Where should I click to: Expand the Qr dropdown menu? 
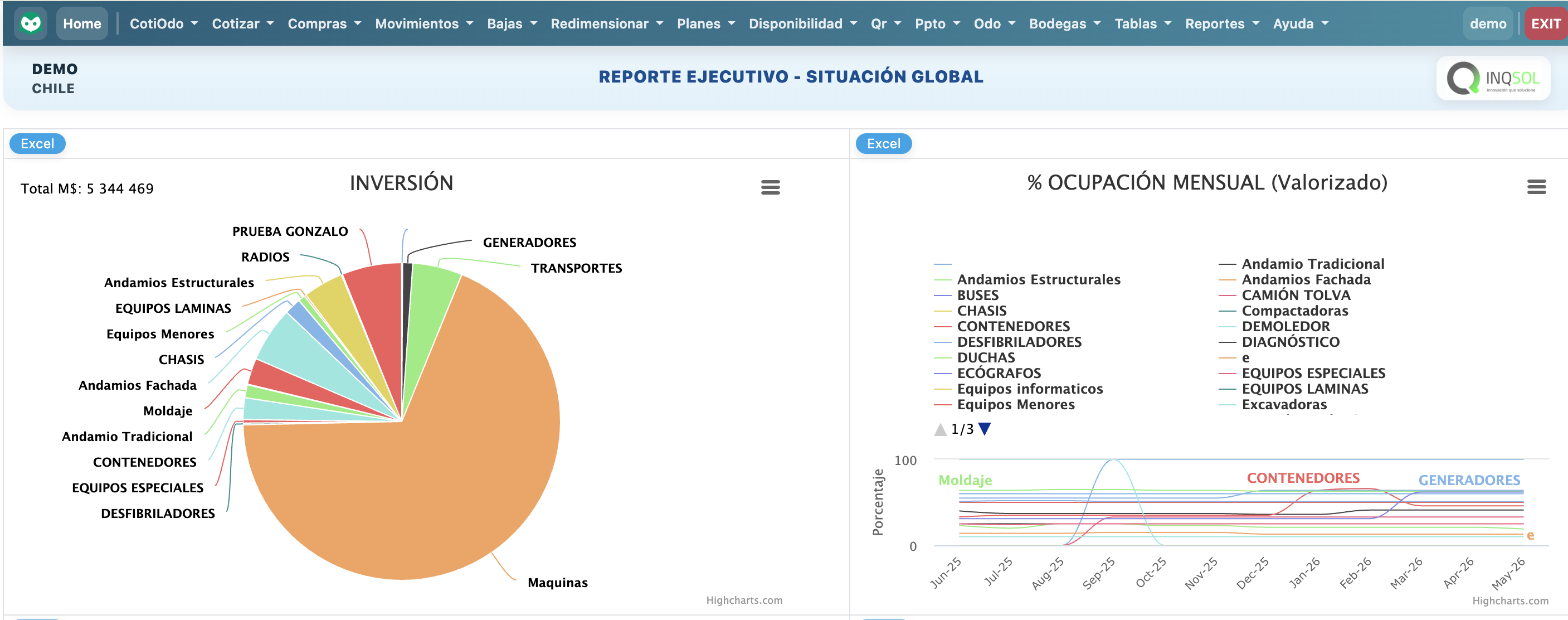click(885, 24)
